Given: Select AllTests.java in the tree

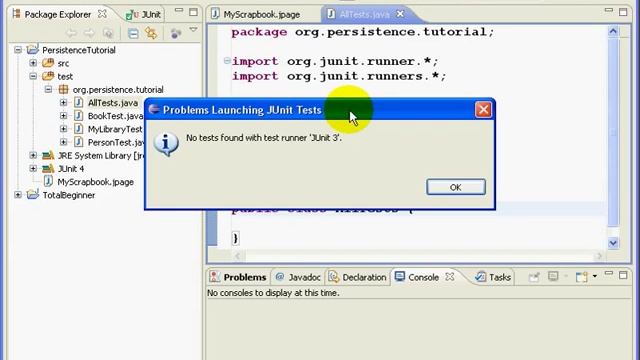Looking at the screenshot, I should pyautogui.click(x=113, y=103).
